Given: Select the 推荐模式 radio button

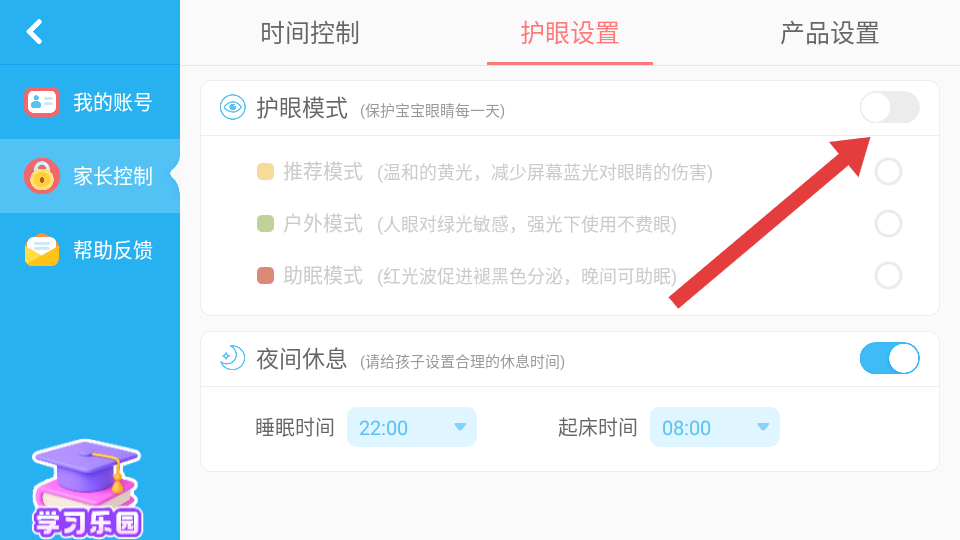Looking at the screenshot, I should click(x=888, y=172).
